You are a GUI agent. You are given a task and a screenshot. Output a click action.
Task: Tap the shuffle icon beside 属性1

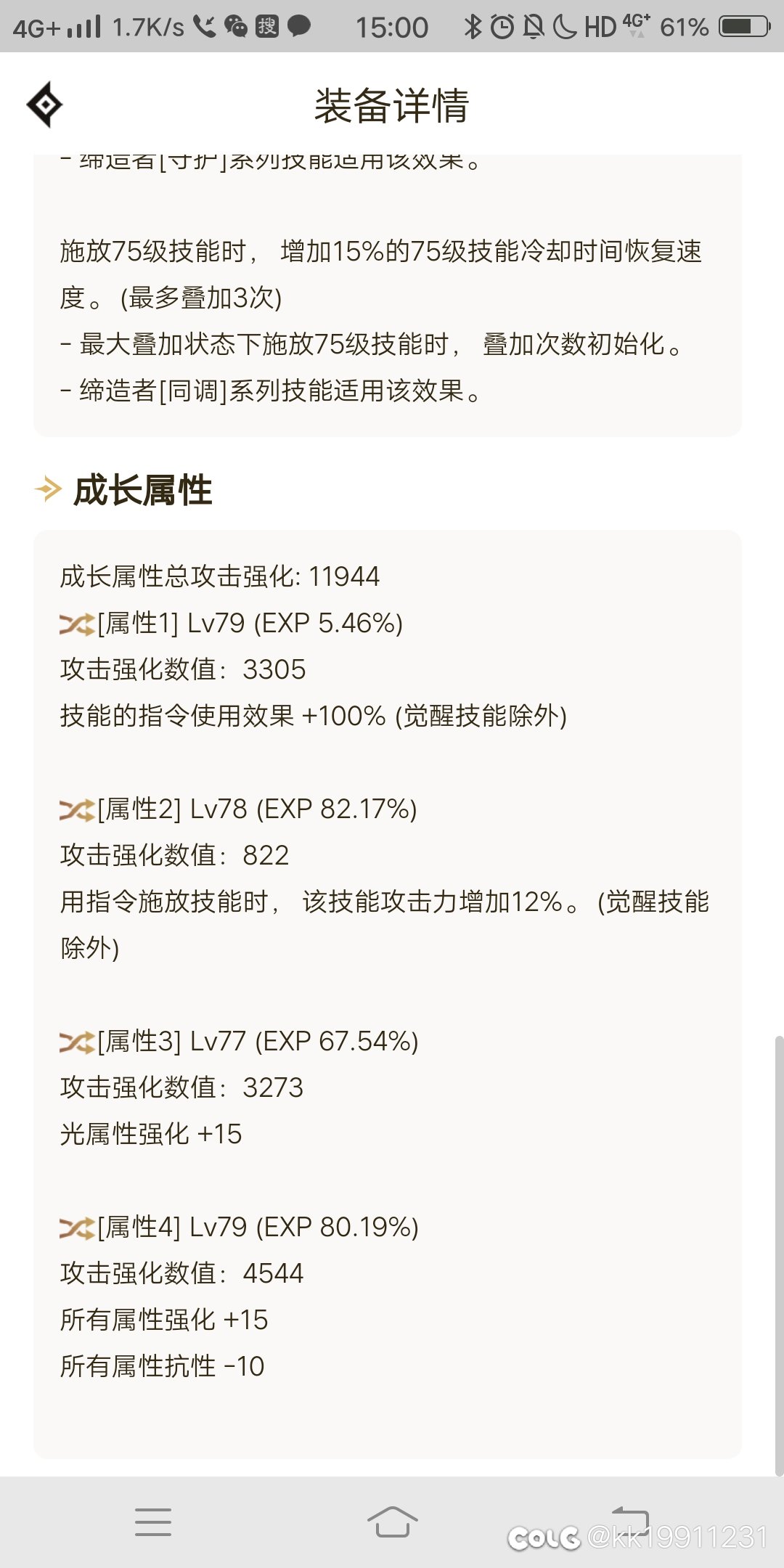click(x=77, y=624)
